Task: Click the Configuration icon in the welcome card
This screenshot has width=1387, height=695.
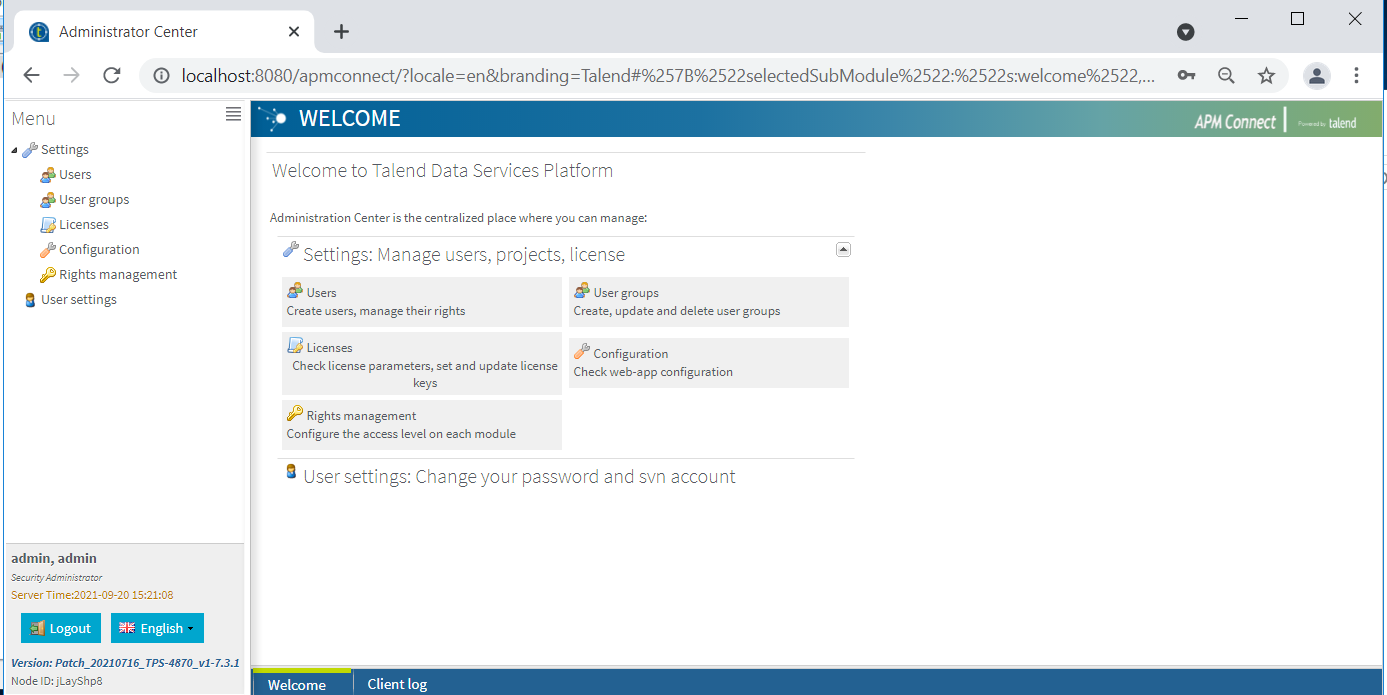Action: (582, 351)
